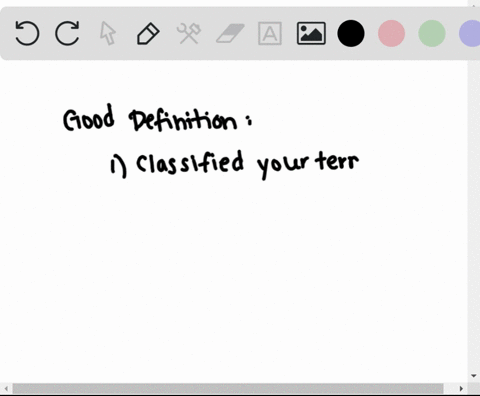This screenshot has height=396, width=480.
Task: Click the horizontal scrollbar left arrow
Action: [6, 389]
